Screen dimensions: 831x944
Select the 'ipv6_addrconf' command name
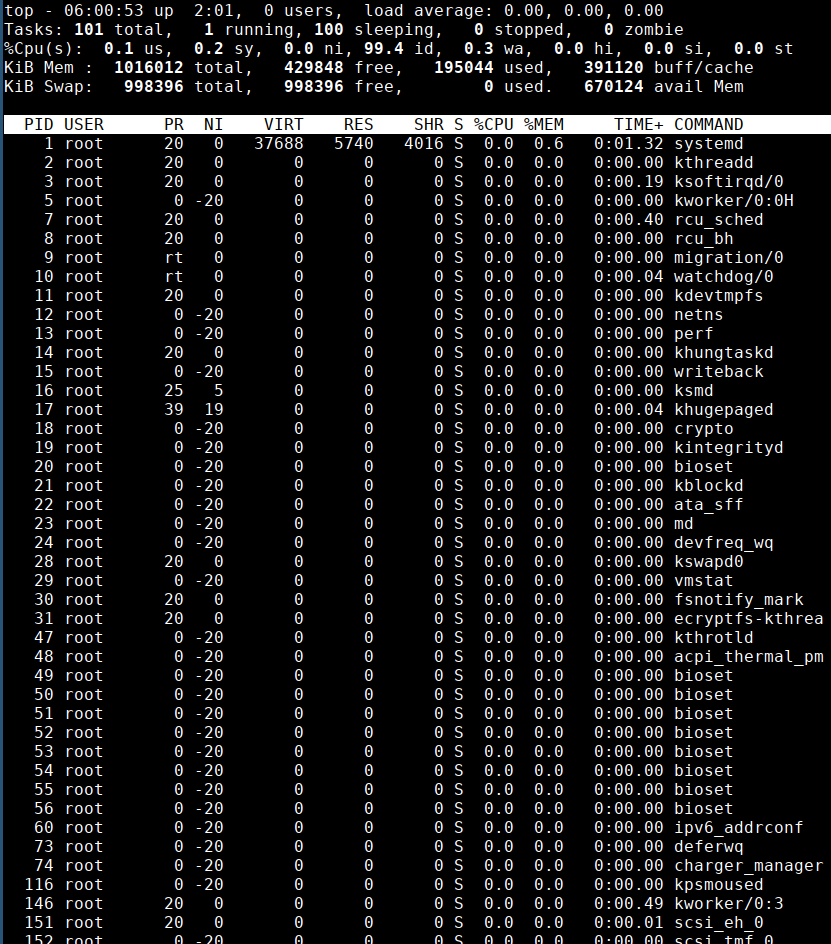click(738, 827)
